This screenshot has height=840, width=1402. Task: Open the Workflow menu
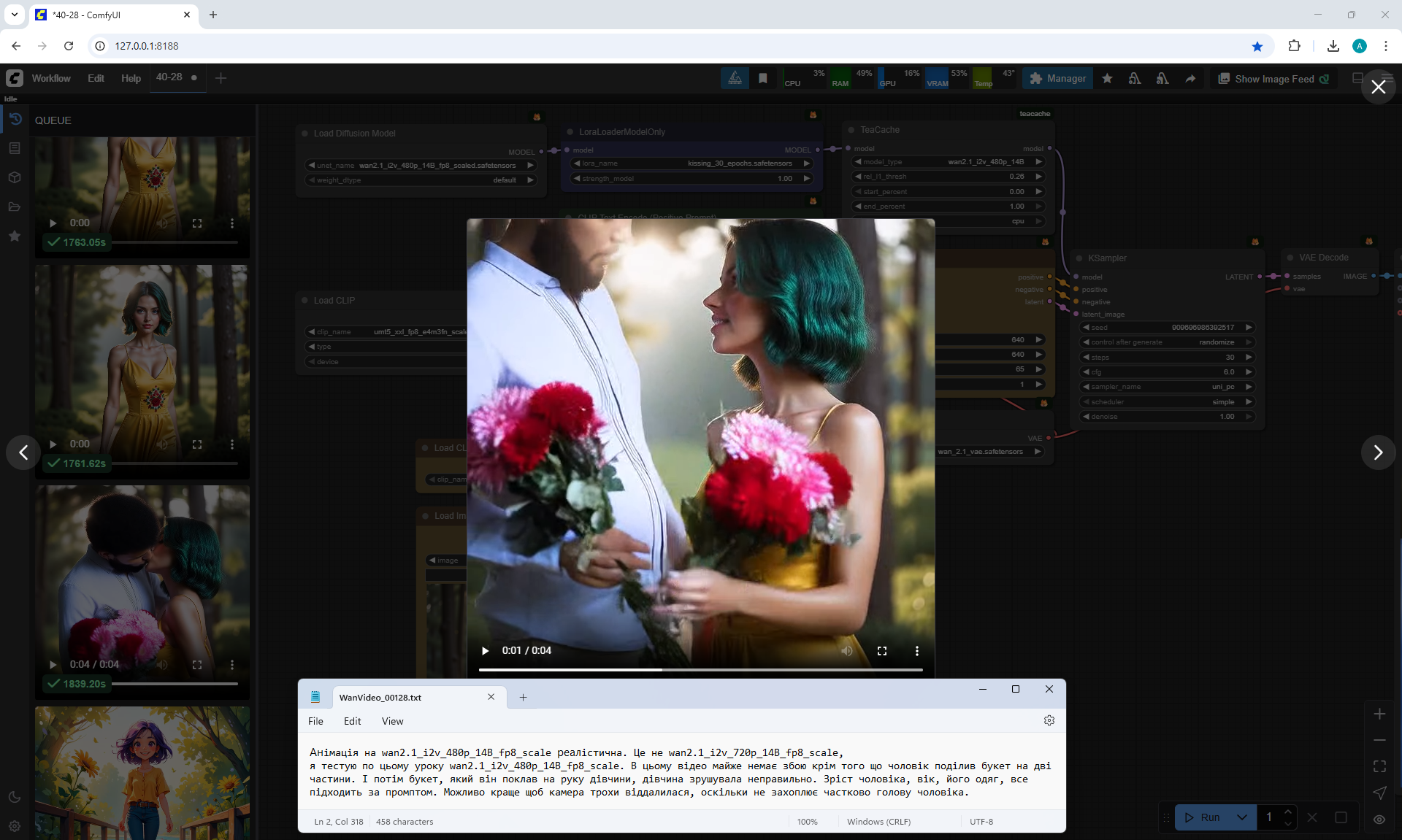(x=51, y=78)
